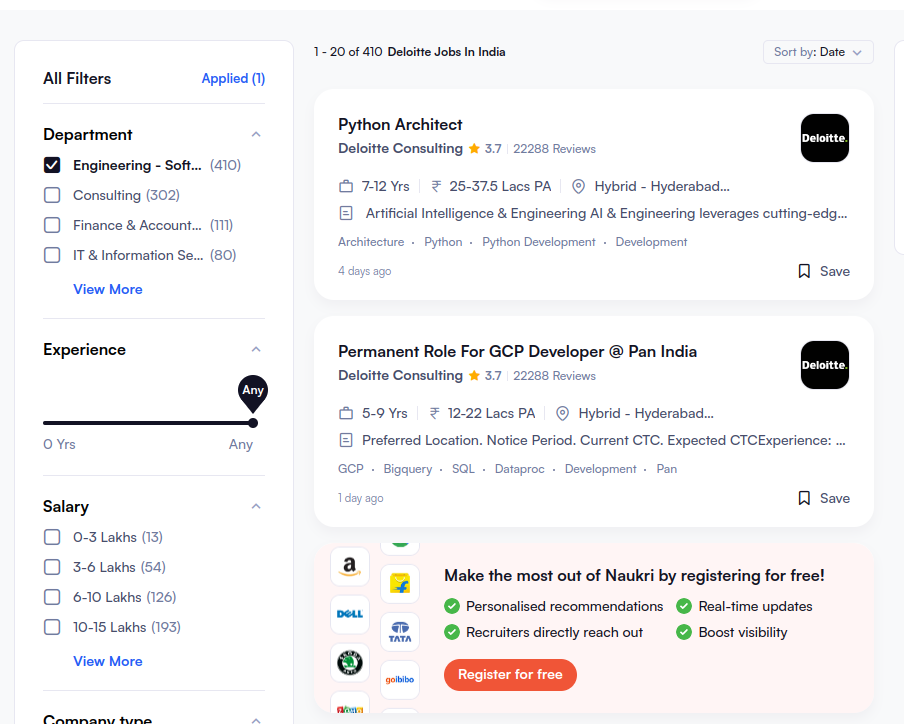The height and width of the screenshot is (724, 904).
Task: Click the Deloitte logo on GCP Developer card
Action: coord(824,365)
